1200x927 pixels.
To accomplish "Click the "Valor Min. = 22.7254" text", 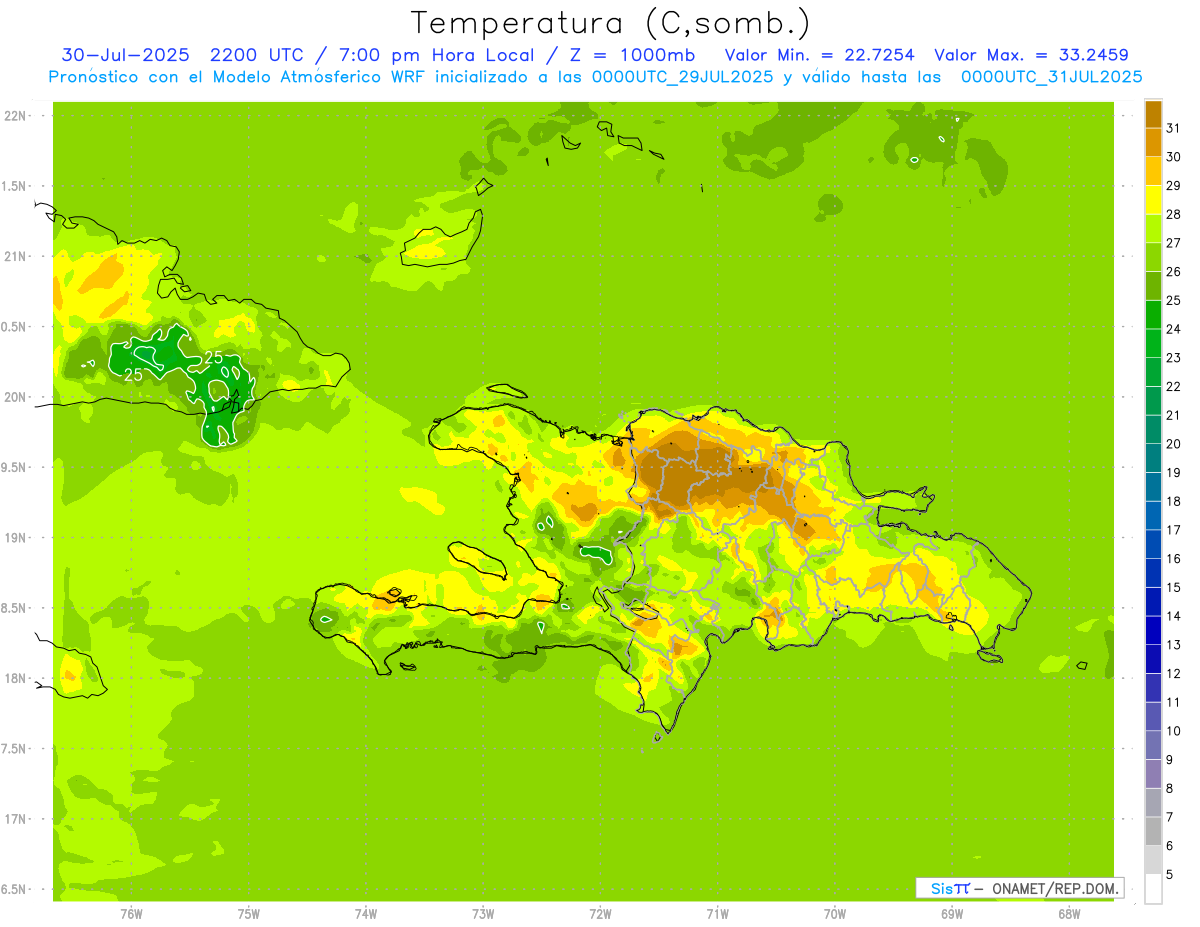I will [x=819, y=55].
